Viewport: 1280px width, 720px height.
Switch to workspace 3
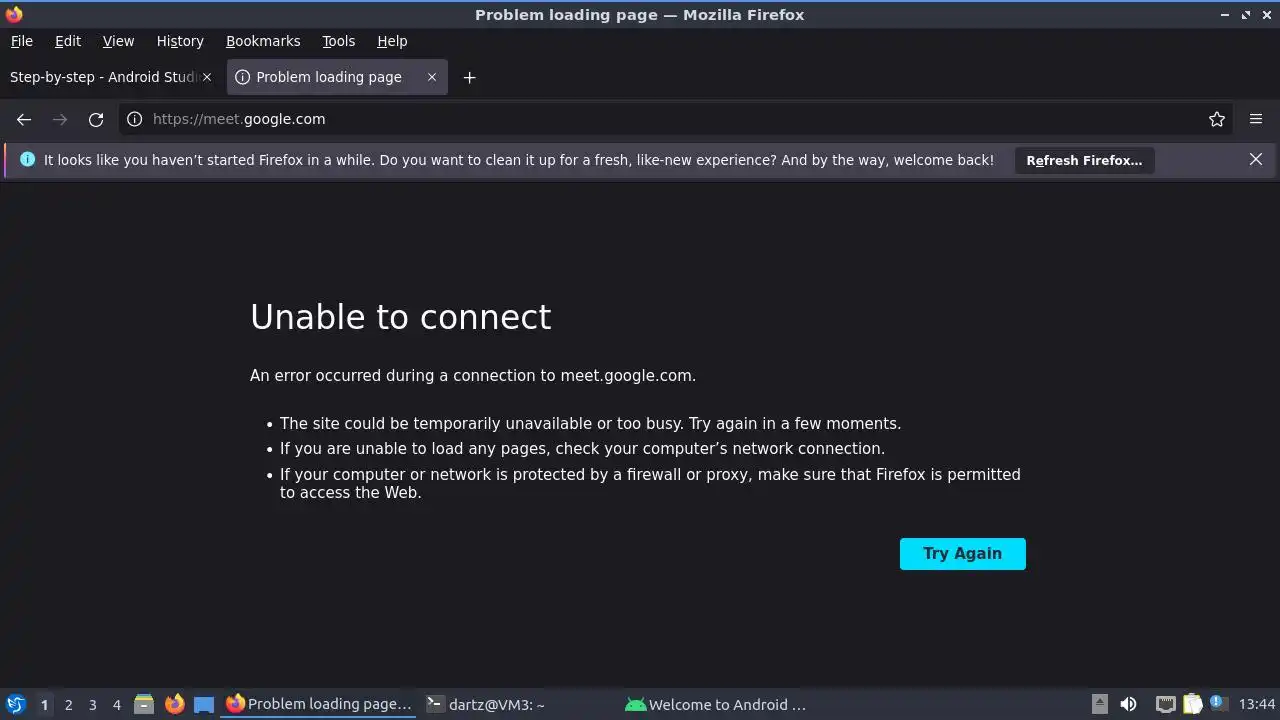coord(92,705)
